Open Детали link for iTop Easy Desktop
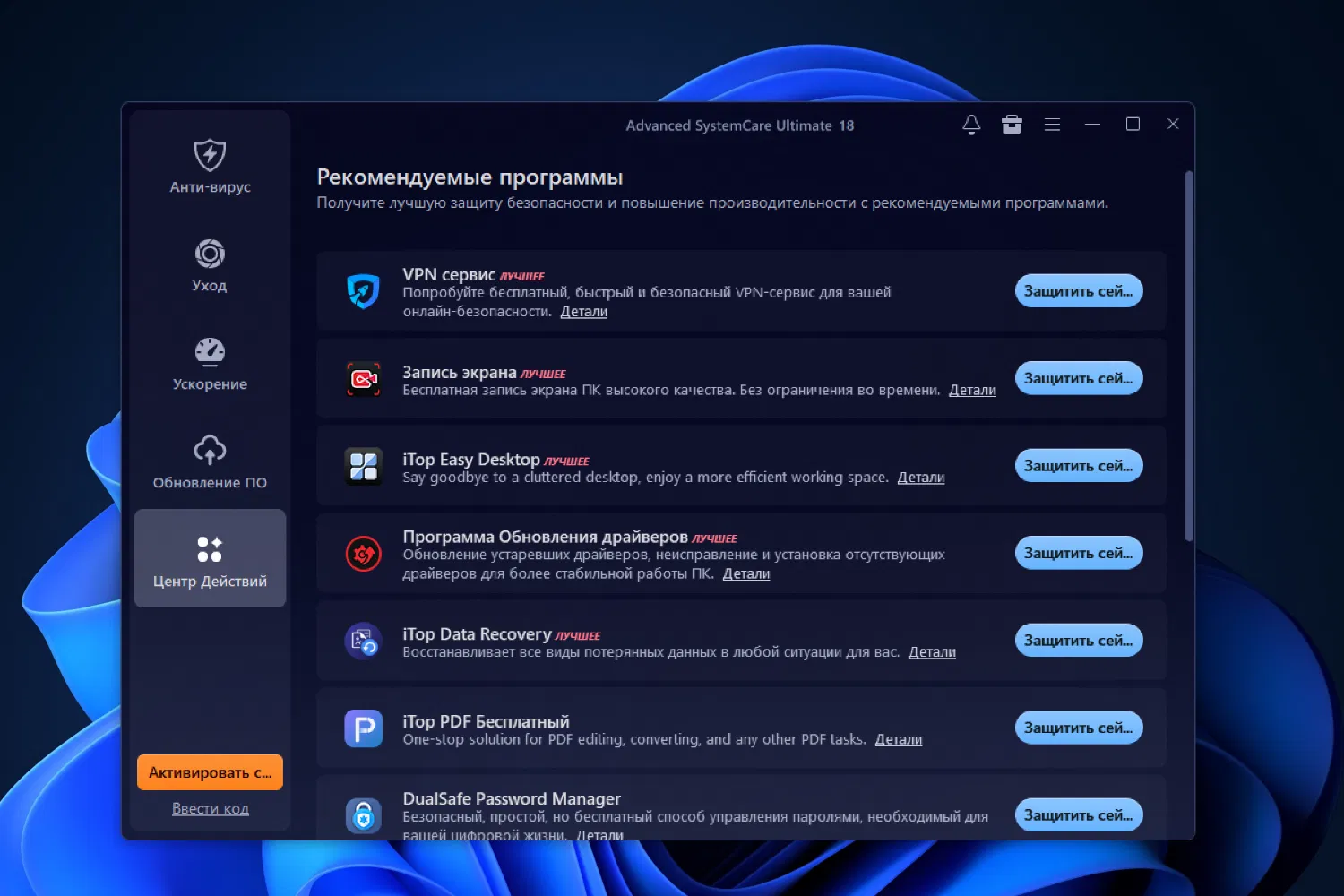Viewport: 1344px width, 896px height. coord(921,478)
